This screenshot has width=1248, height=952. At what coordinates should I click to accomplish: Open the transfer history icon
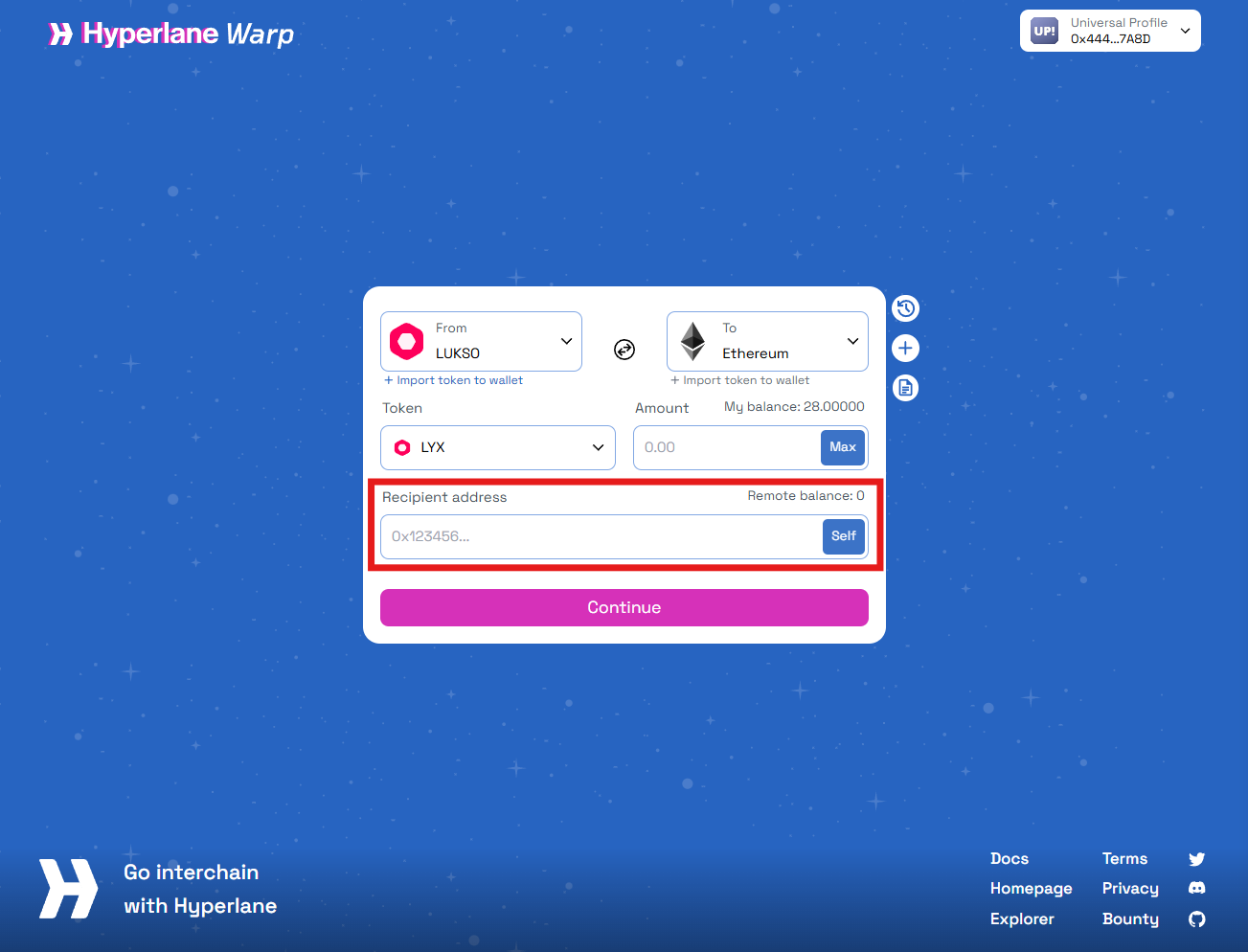[x=905, y=308]
